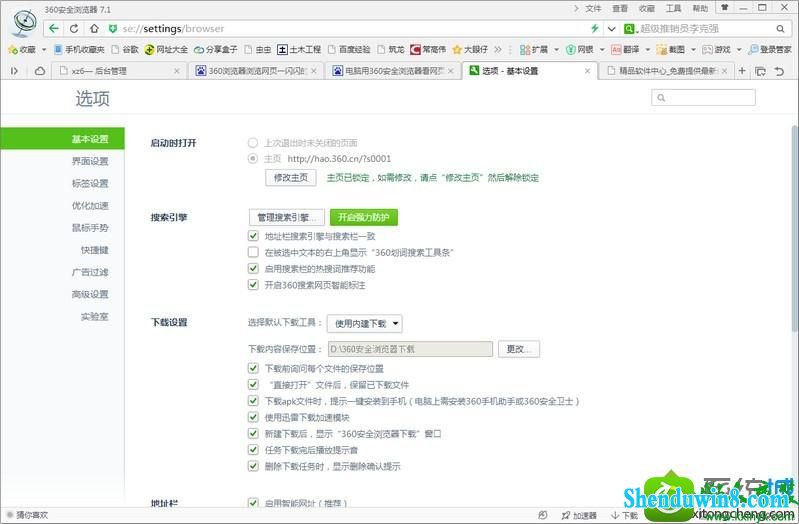
Task: Switch to the xz6— 后台管理 tab
Action: coord(118,71)
